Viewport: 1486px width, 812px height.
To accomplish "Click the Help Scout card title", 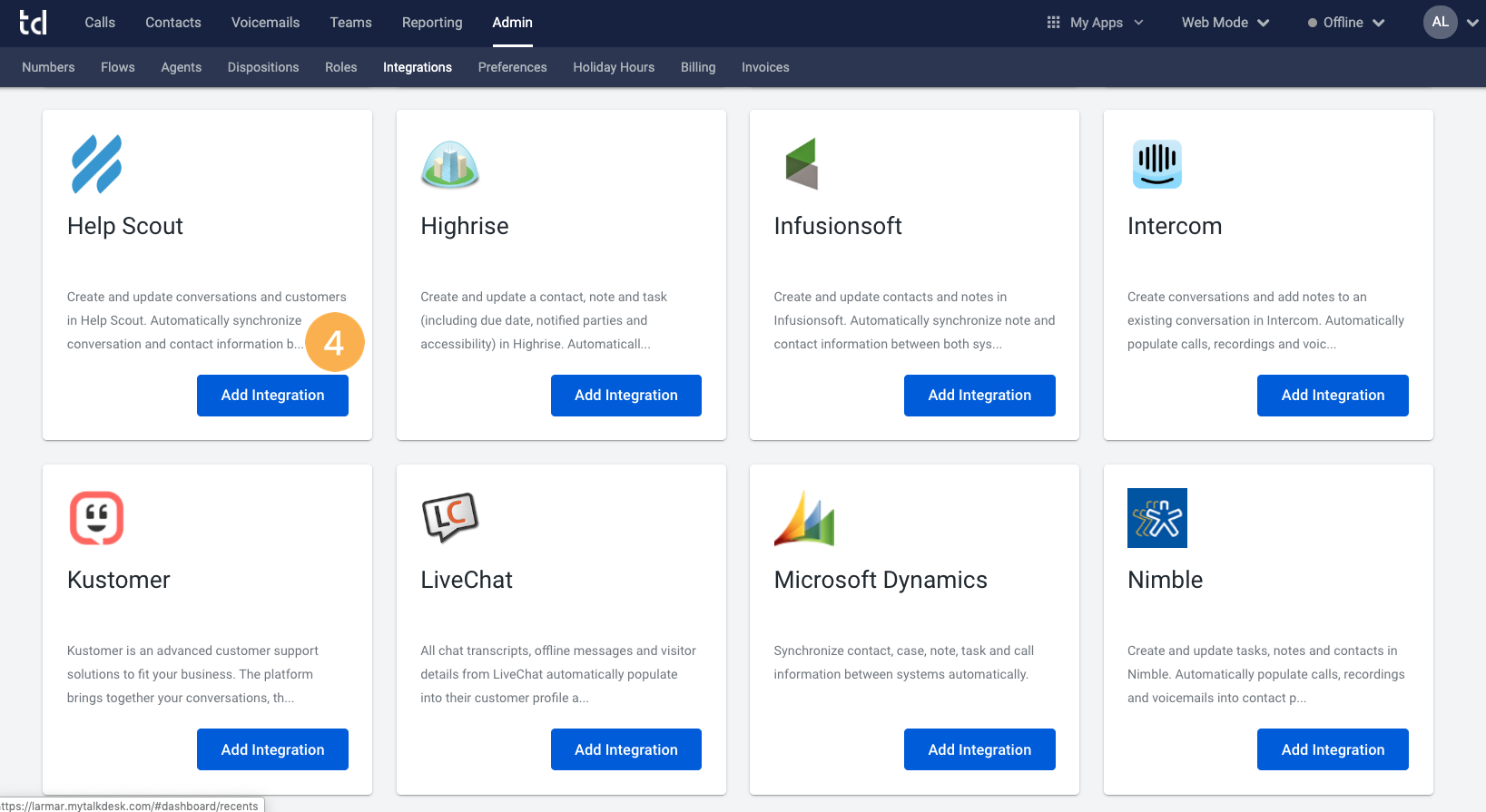I will tap(125, 226).
